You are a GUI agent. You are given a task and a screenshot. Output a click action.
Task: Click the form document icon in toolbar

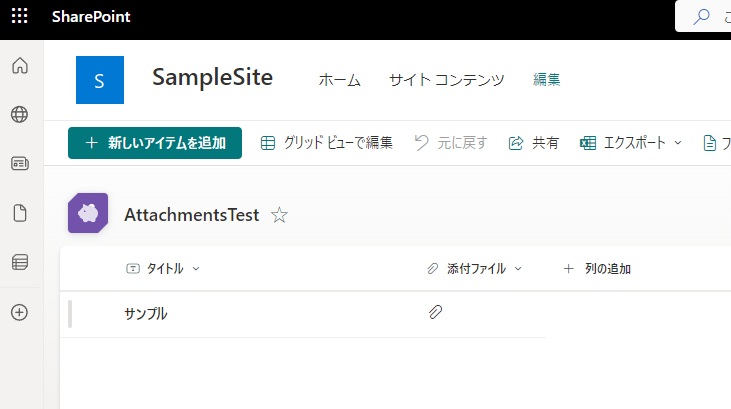coord(710,143)
